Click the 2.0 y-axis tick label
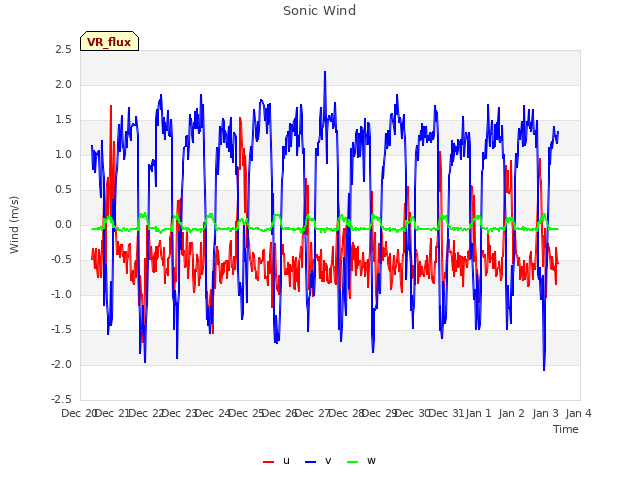The image size is (640, 480). [63, 85]
